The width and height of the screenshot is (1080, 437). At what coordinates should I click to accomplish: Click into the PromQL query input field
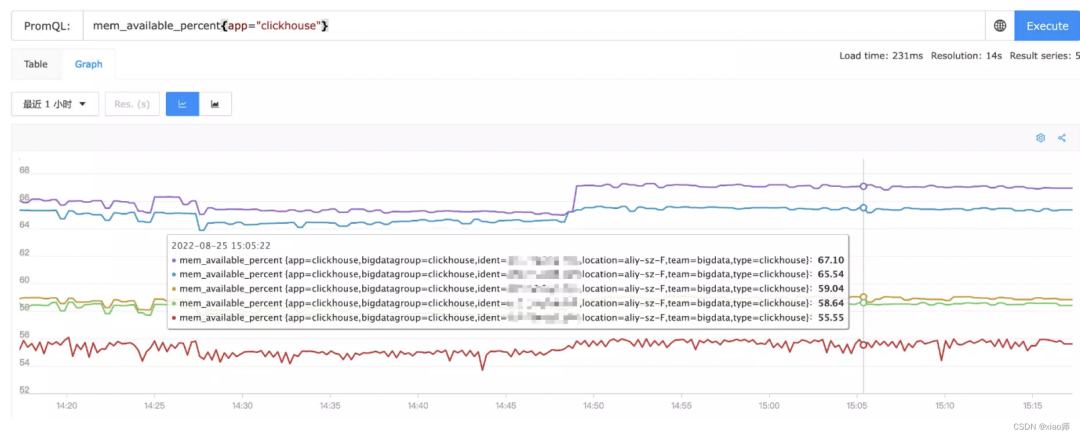tap(534, 26)
